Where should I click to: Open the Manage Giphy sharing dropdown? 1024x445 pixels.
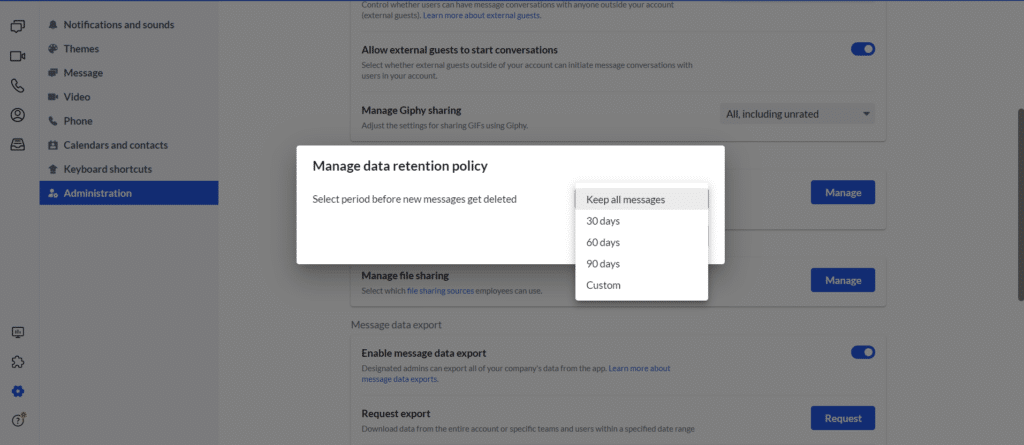coord(797,114)
